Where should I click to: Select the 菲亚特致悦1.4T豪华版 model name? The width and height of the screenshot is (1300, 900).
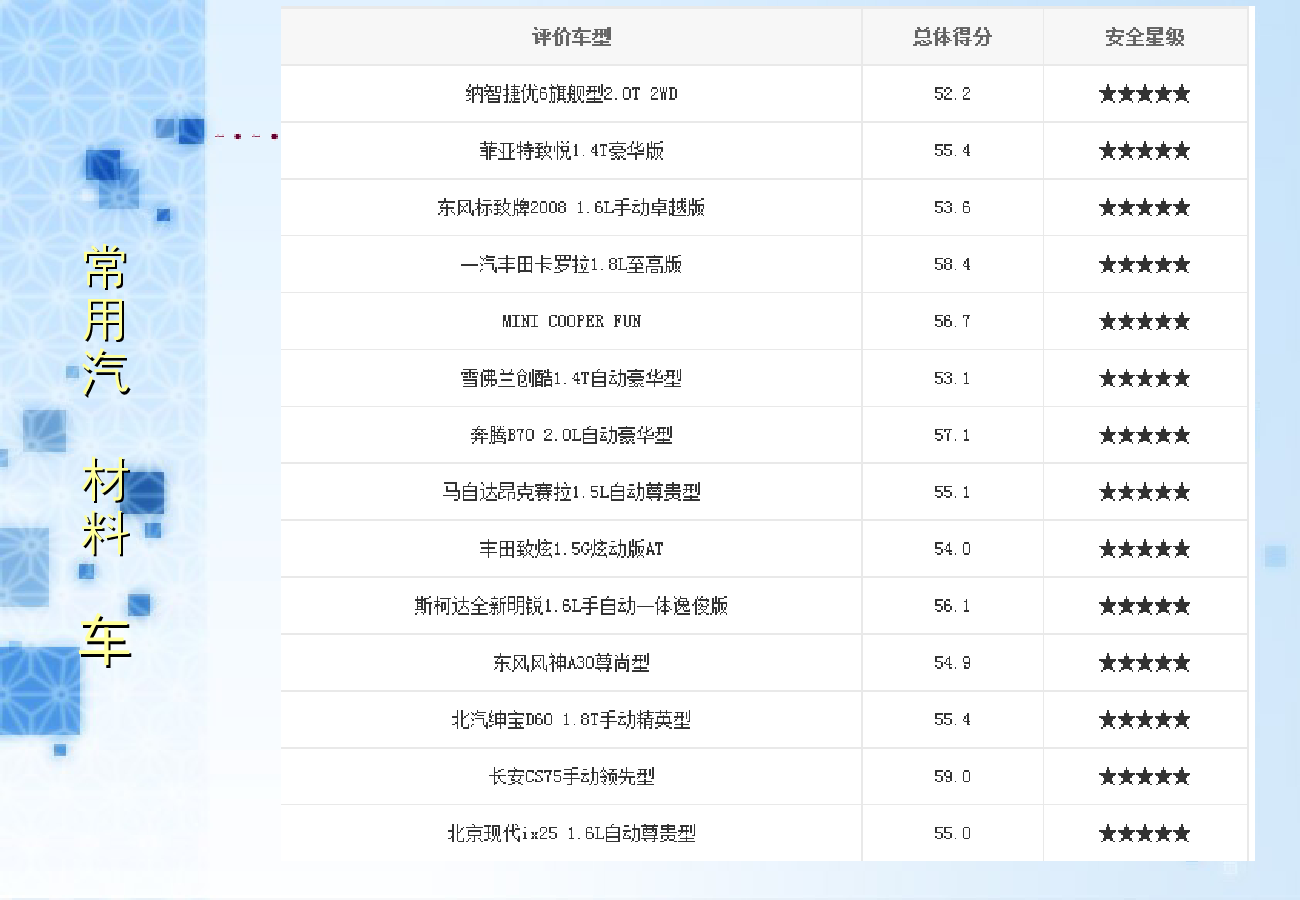tap(571, 151)
